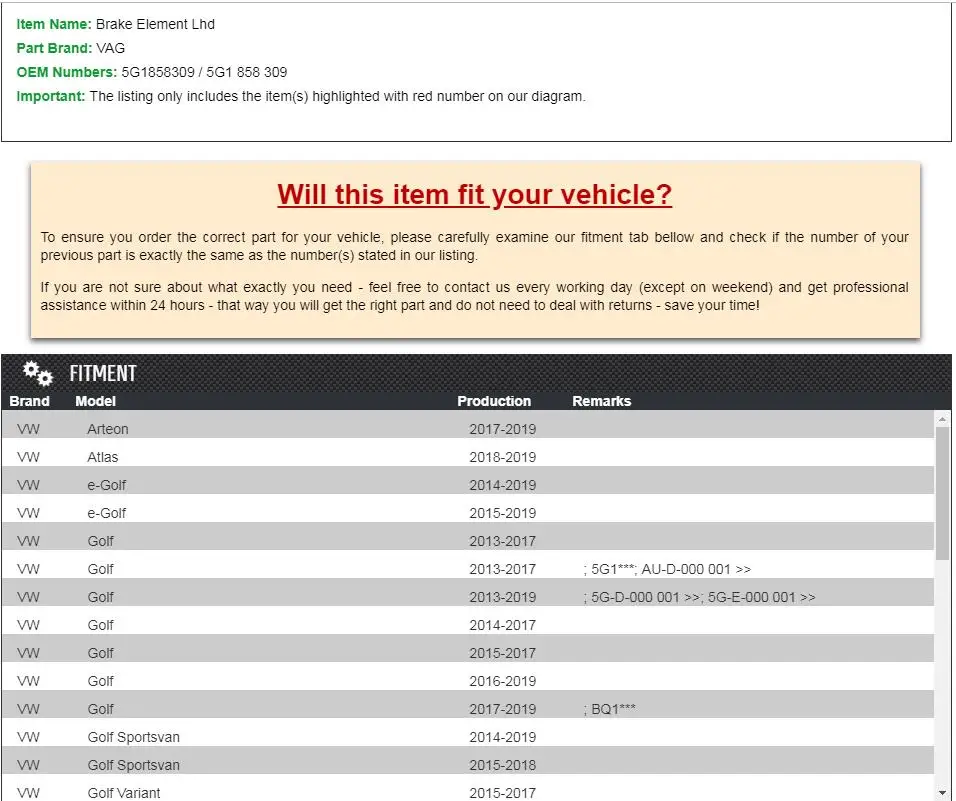The height and width of the screenshot is (801, 956).
Task: Click the OEM number 5G1858309 / 5G1 858 309
Action: [204, 72]
